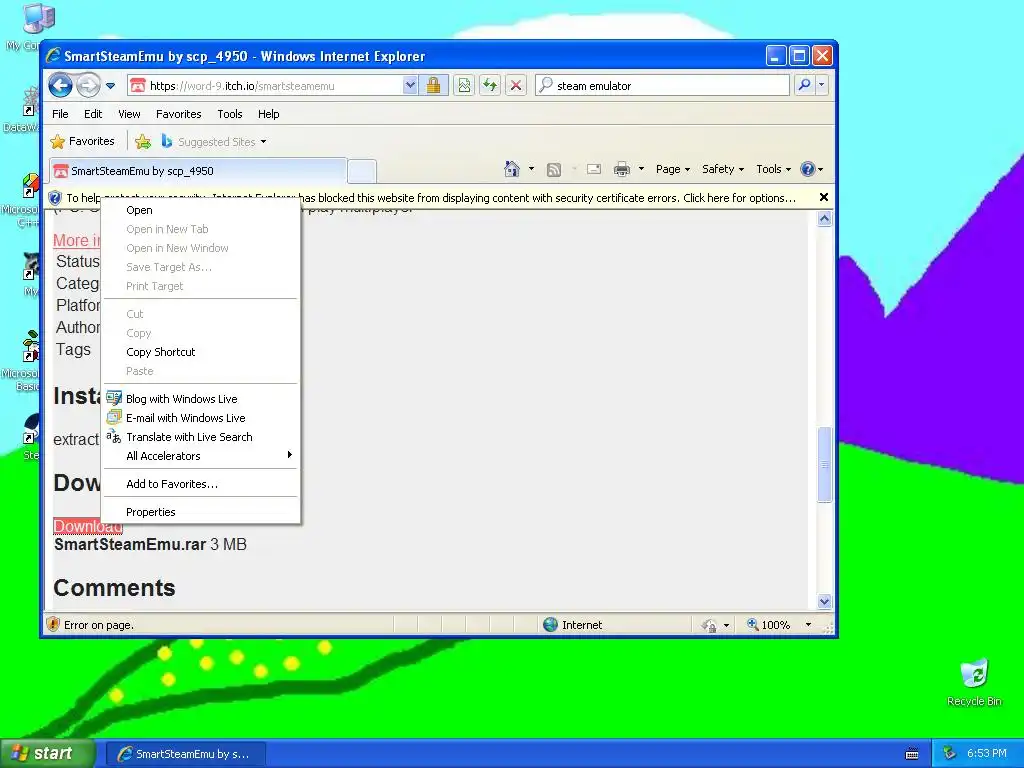
Task: Open the Tools command bar dropdown
Action: pos(773,169)
